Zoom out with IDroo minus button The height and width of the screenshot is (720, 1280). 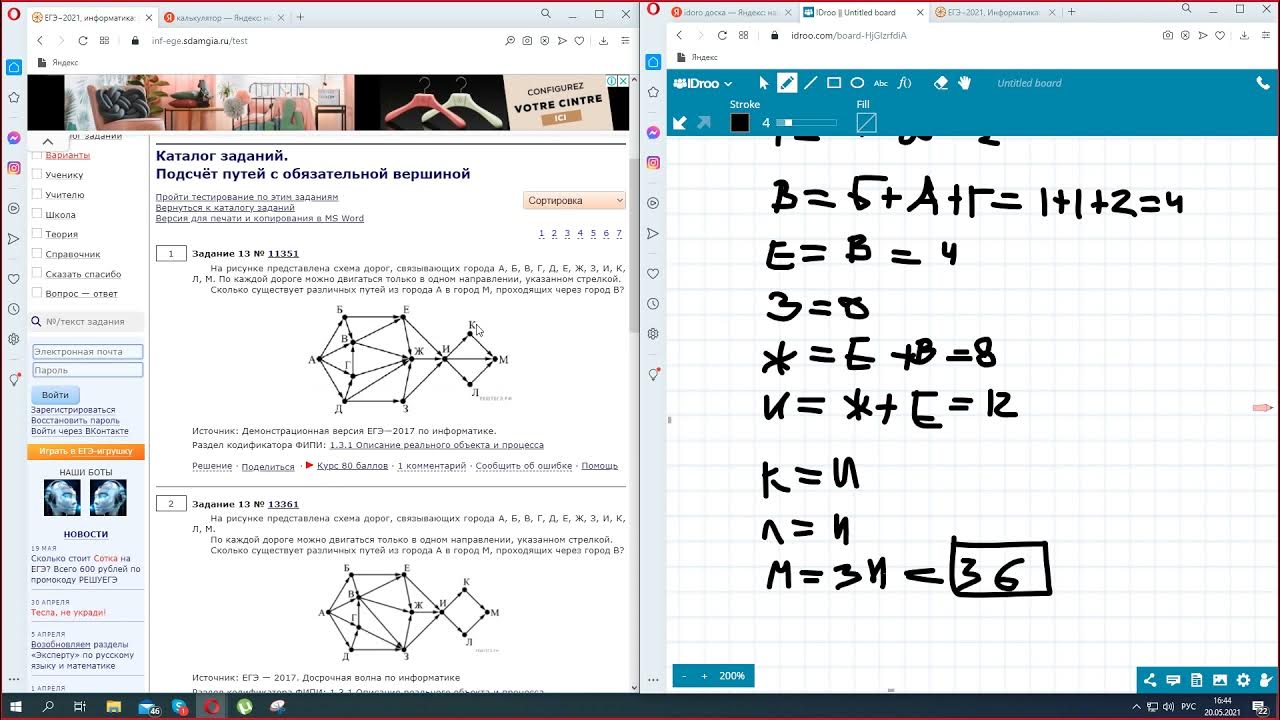click(x=684, y=676)
